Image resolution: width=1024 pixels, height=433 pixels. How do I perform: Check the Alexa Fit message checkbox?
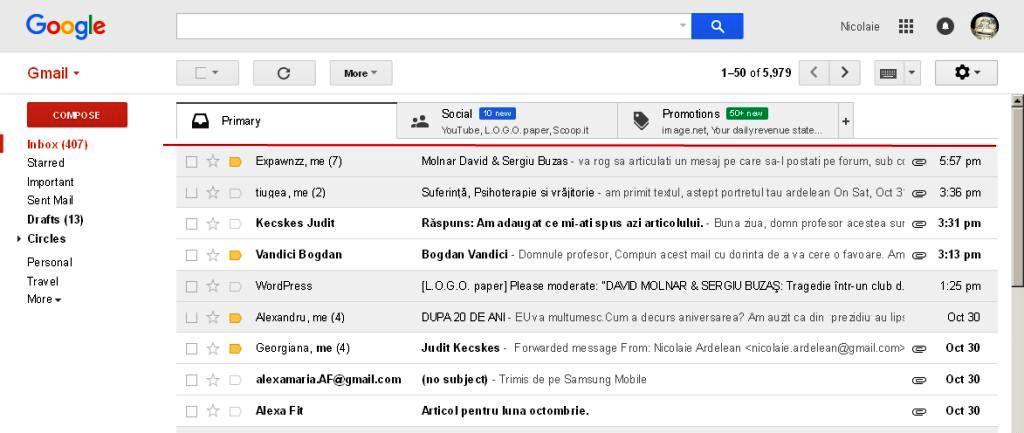192,411
